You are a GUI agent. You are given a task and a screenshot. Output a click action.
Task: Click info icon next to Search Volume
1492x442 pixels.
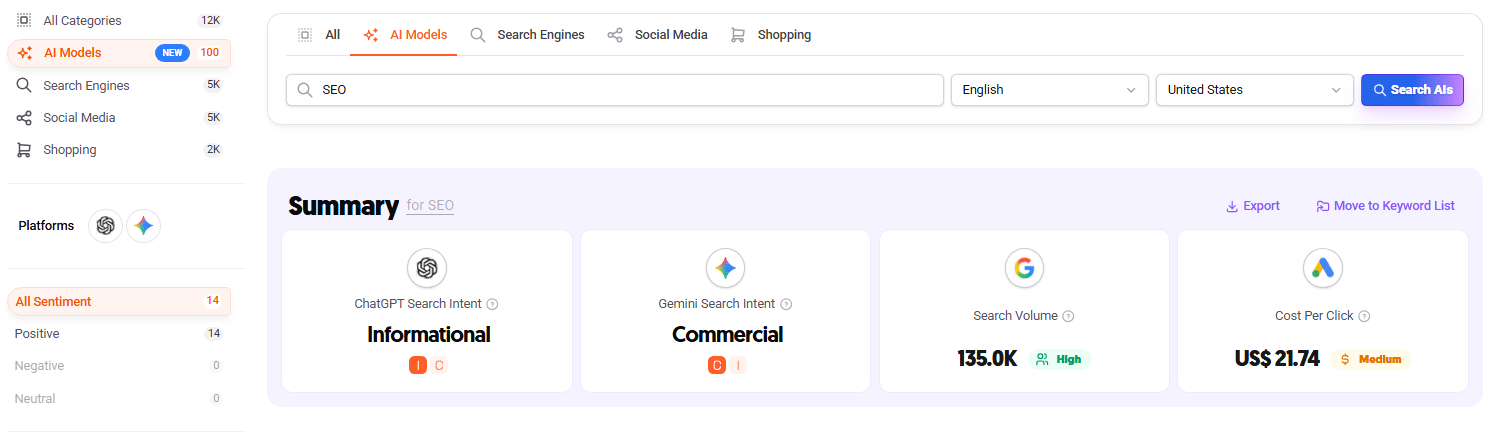pos(1068,316)
